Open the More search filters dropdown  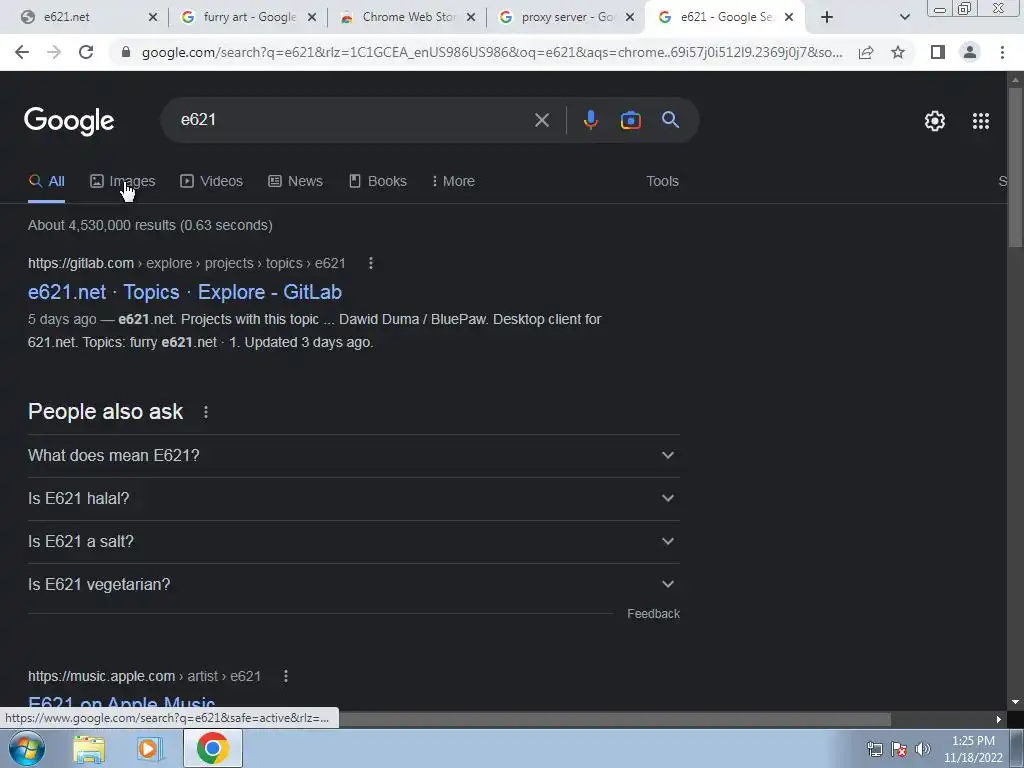coord(453,181)
